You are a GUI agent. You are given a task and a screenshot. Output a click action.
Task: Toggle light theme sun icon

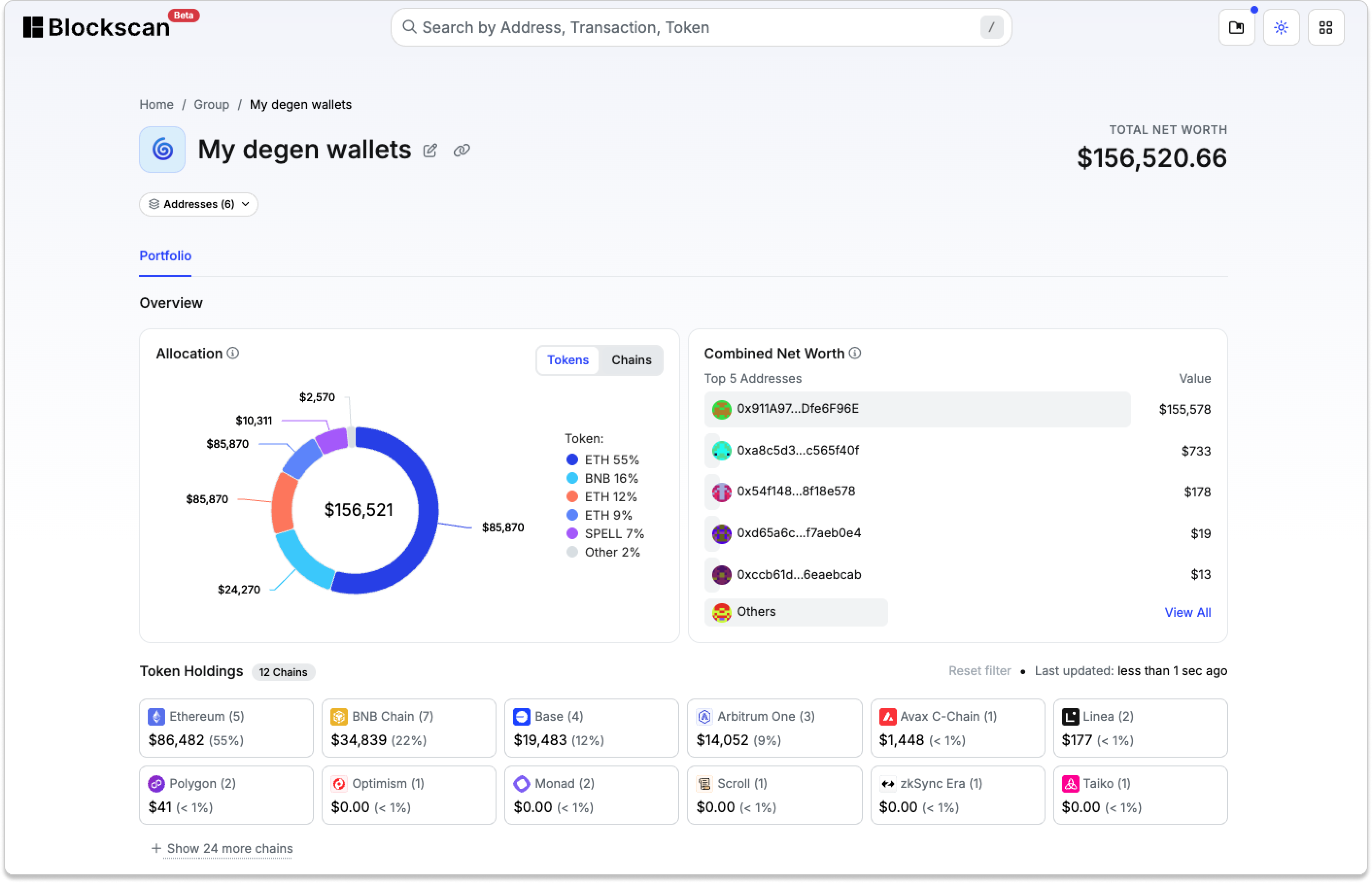click(1281, 28)
